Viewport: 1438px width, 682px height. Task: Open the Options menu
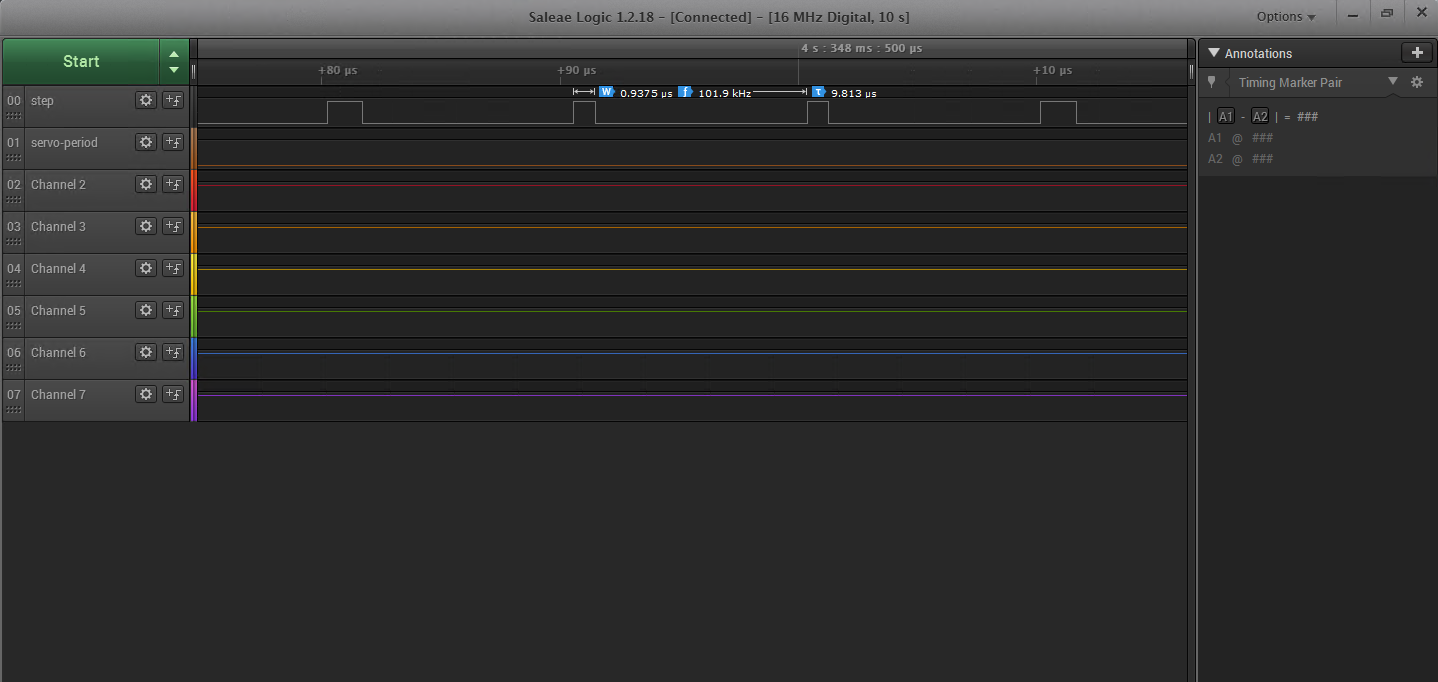tap(1286, 16)
